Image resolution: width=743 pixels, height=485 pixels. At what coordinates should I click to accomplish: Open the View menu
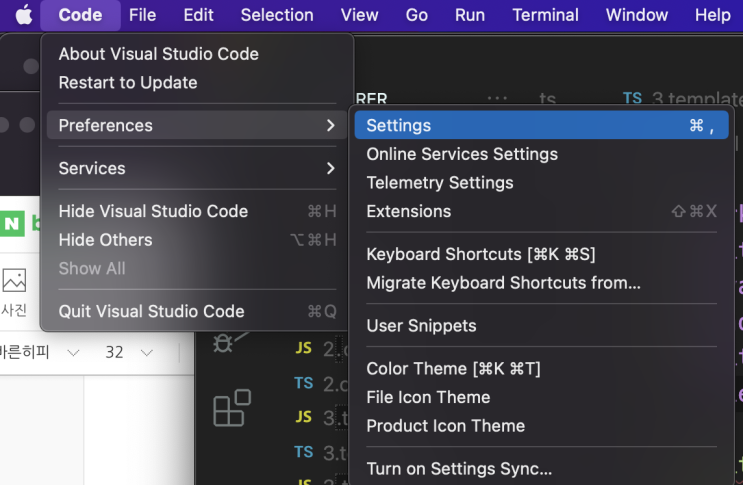pos(359,15)
